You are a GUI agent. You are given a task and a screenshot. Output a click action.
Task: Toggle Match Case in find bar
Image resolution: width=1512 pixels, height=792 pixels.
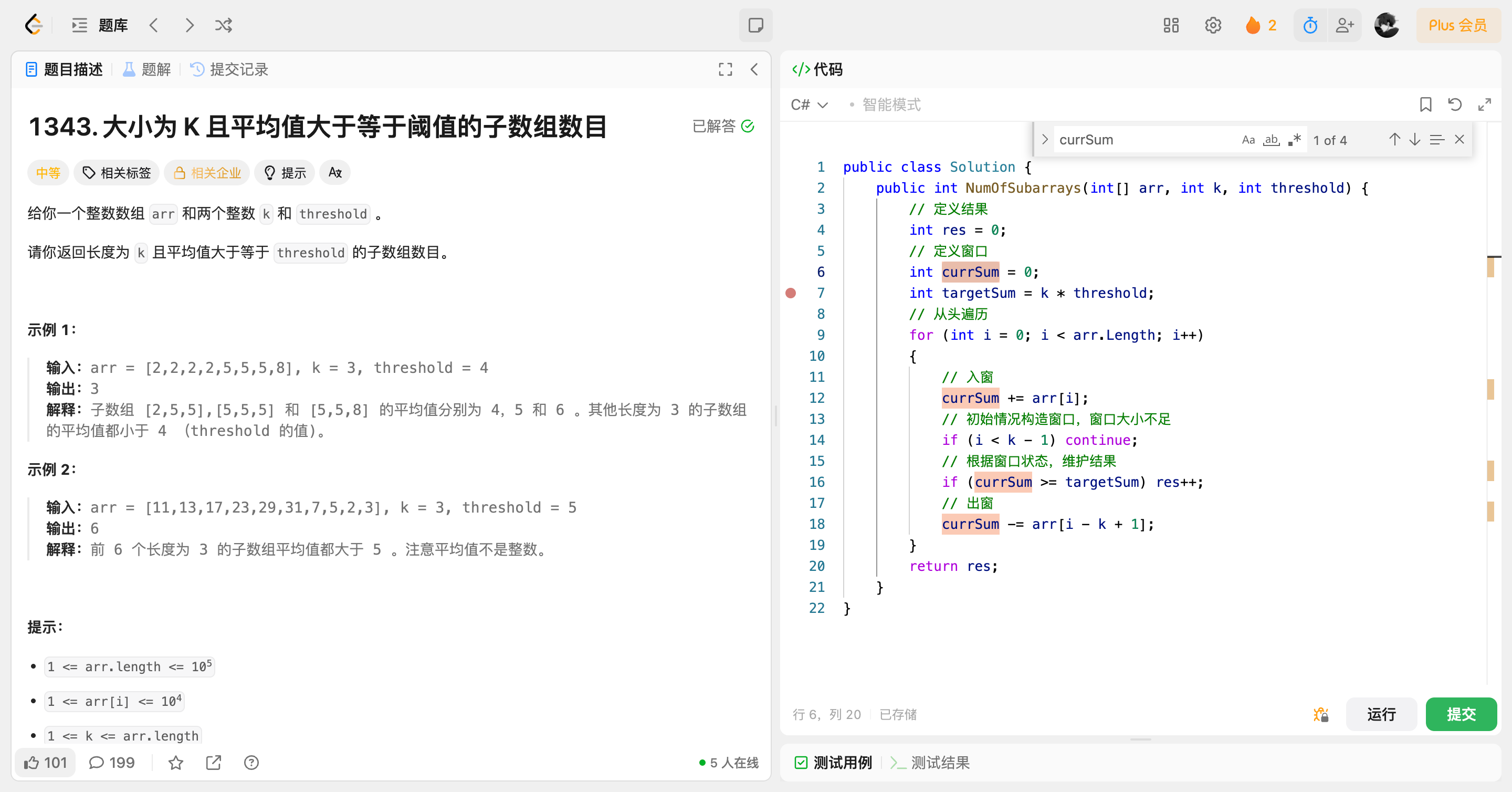(1248, 140)
